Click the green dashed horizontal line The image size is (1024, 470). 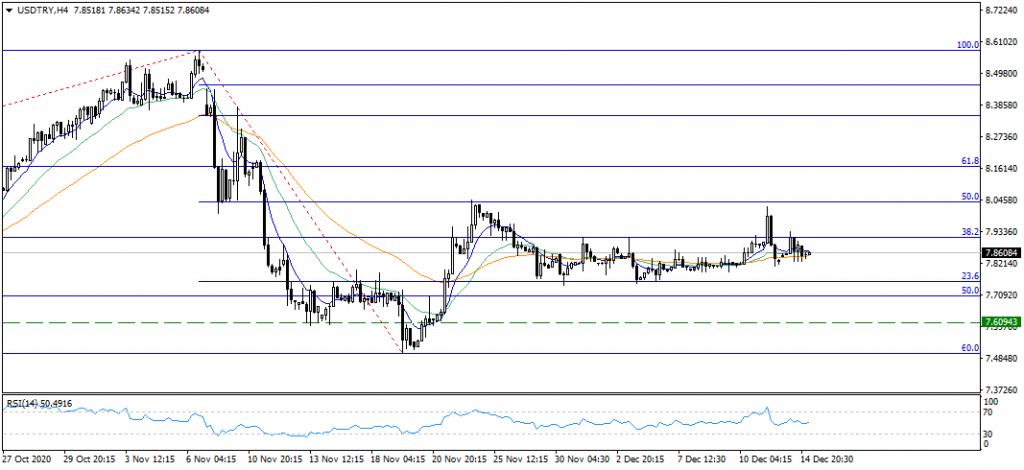[x=500, y=323]
